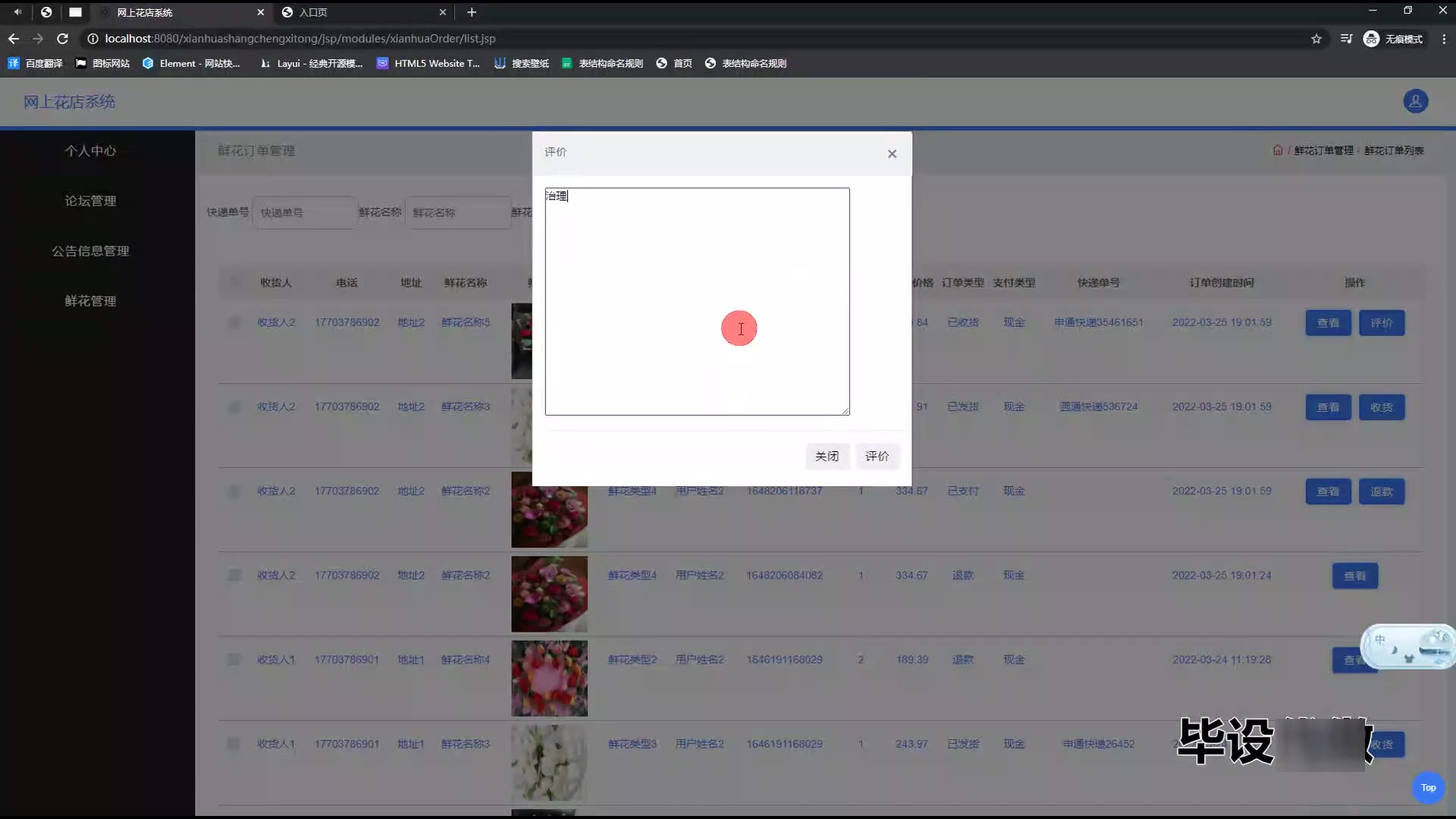
Task: Go back with the browser back arrow
Action: (x=14, y=39)
